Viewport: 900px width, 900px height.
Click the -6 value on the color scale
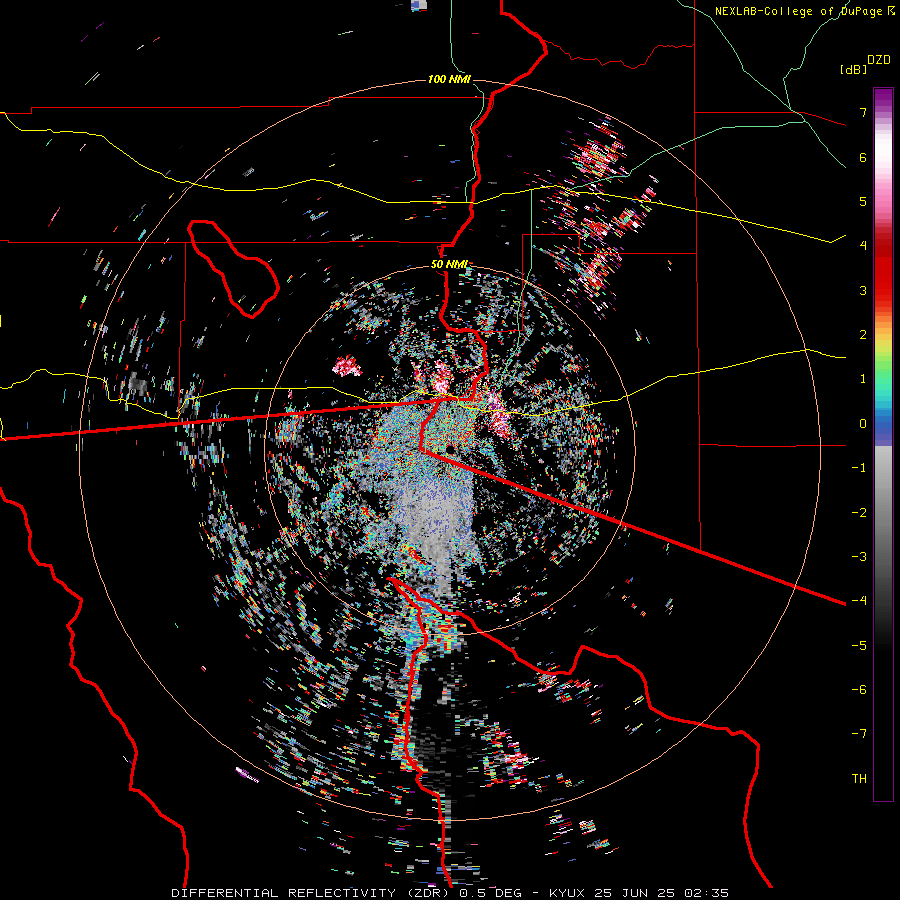click(859, 689)
